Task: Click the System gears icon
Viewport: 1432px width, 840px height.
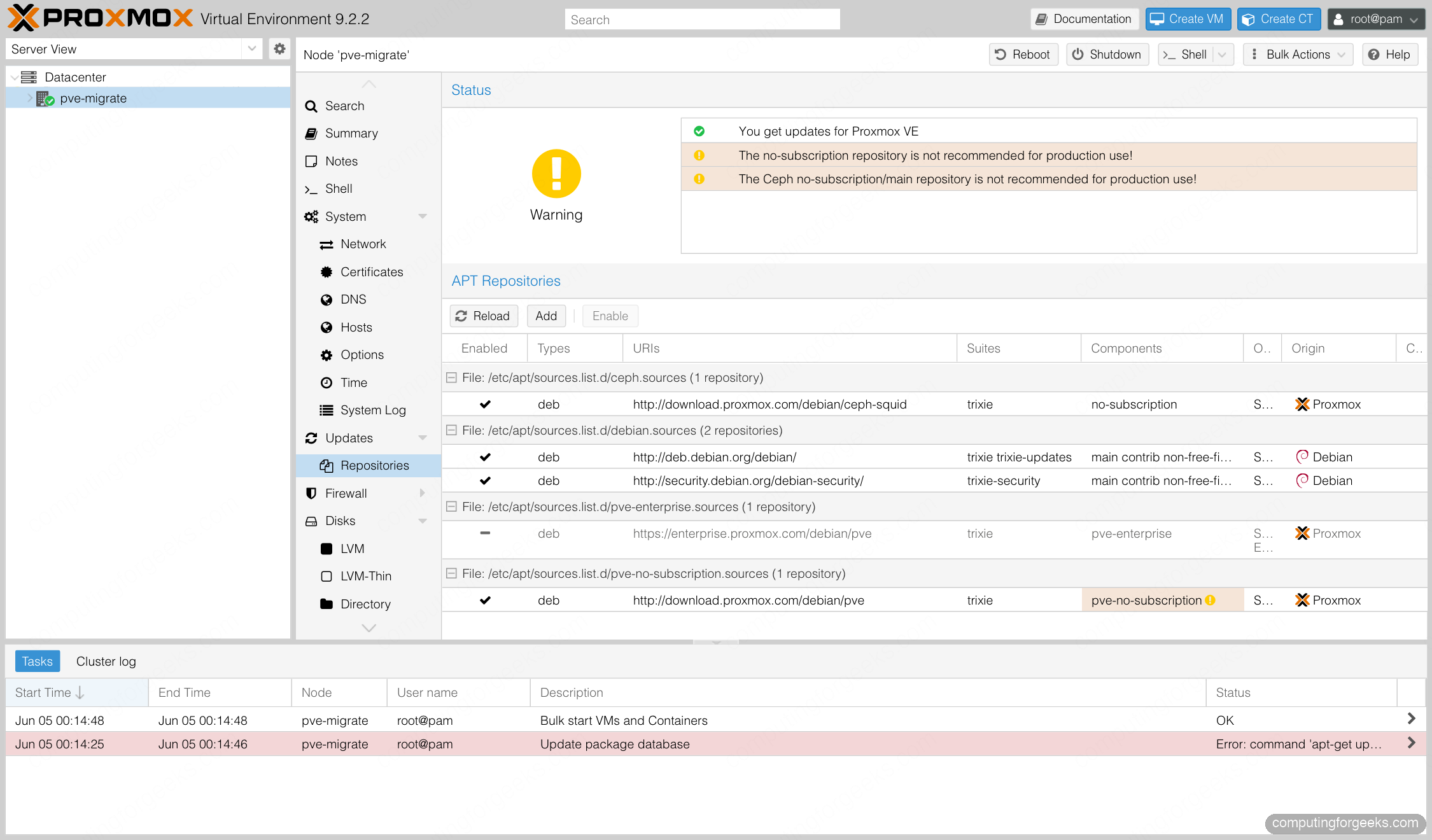Action: tap(311, 217)
